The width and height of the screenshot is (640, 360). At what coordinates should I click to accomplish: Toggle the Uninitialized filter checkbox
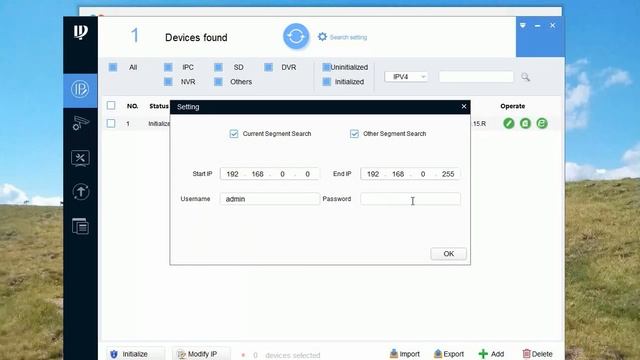[326, 67]
